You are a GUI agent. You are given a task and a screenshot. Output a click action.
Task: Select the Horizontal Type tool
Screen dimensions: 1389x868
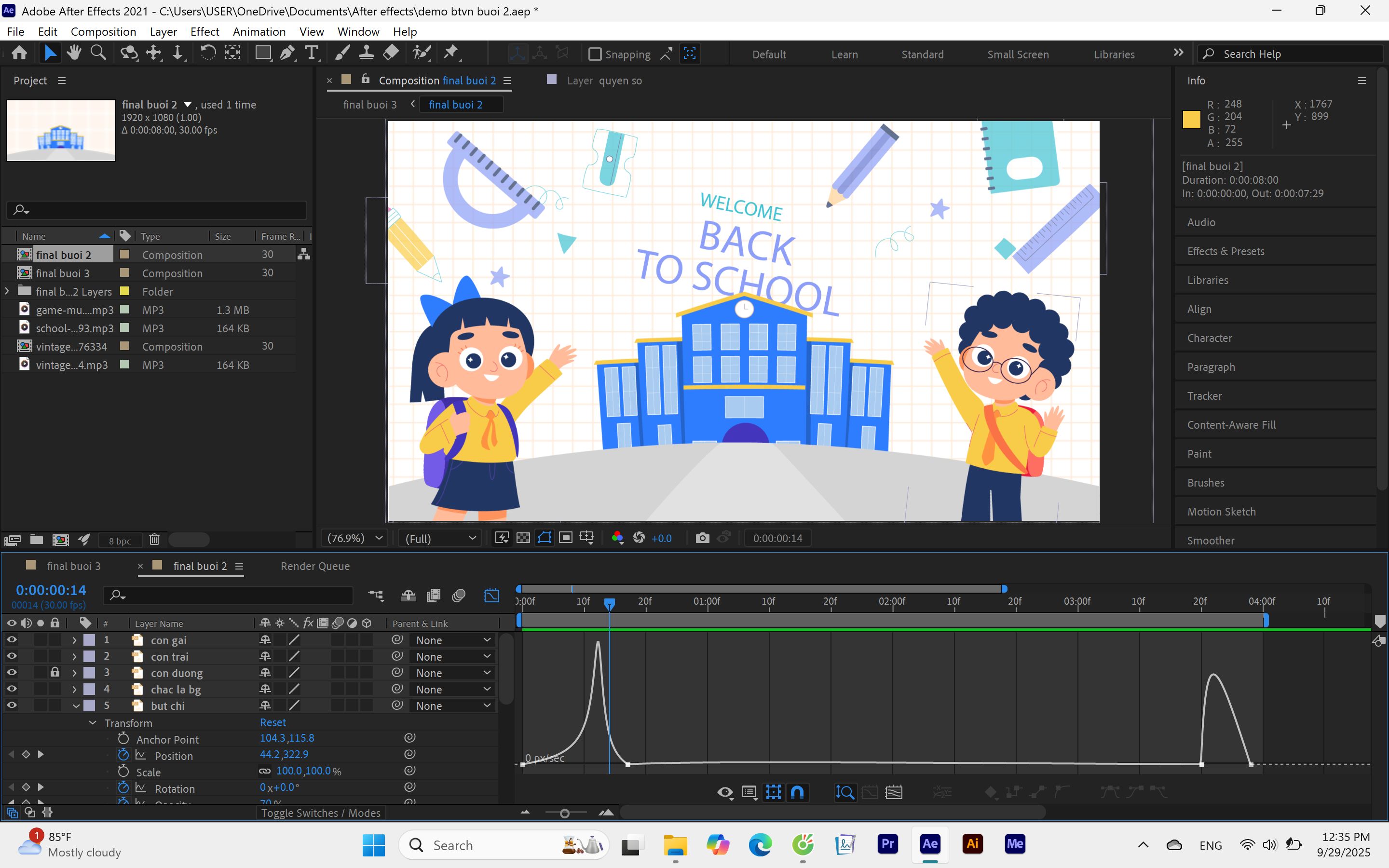coord(311,54)
